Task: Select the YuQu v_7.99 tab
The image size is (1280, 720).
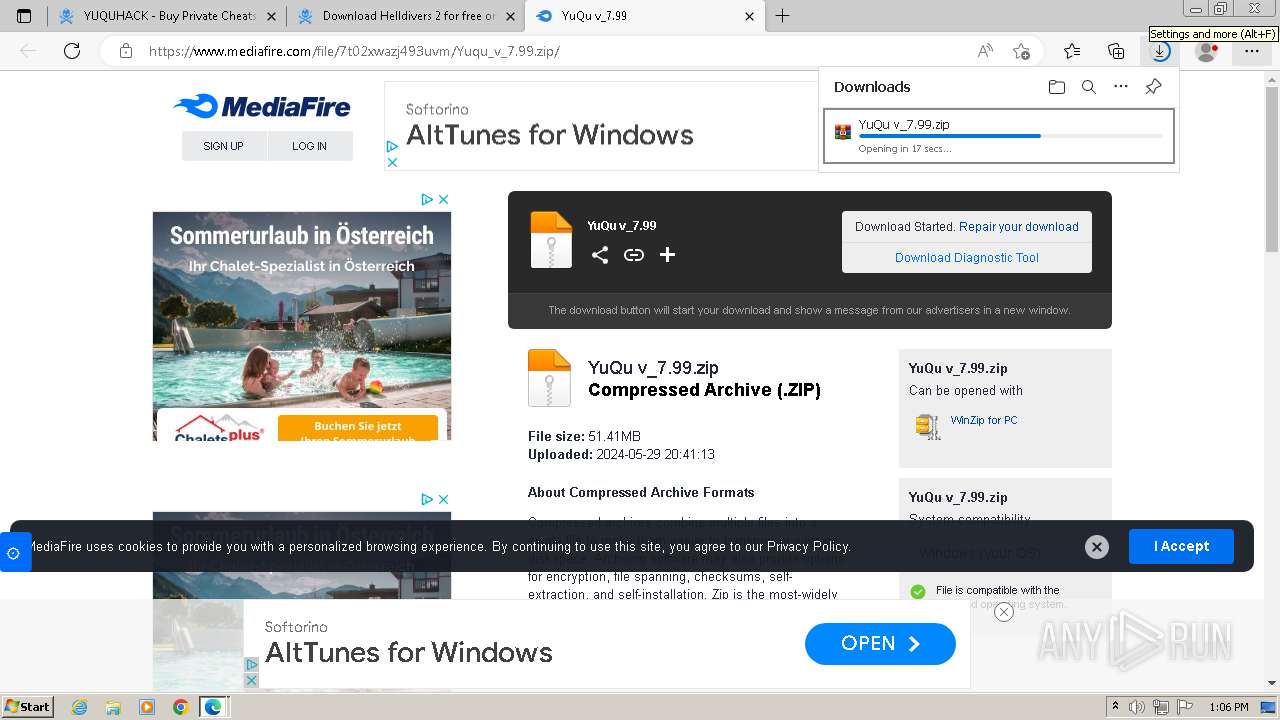Action: point(644,16)
